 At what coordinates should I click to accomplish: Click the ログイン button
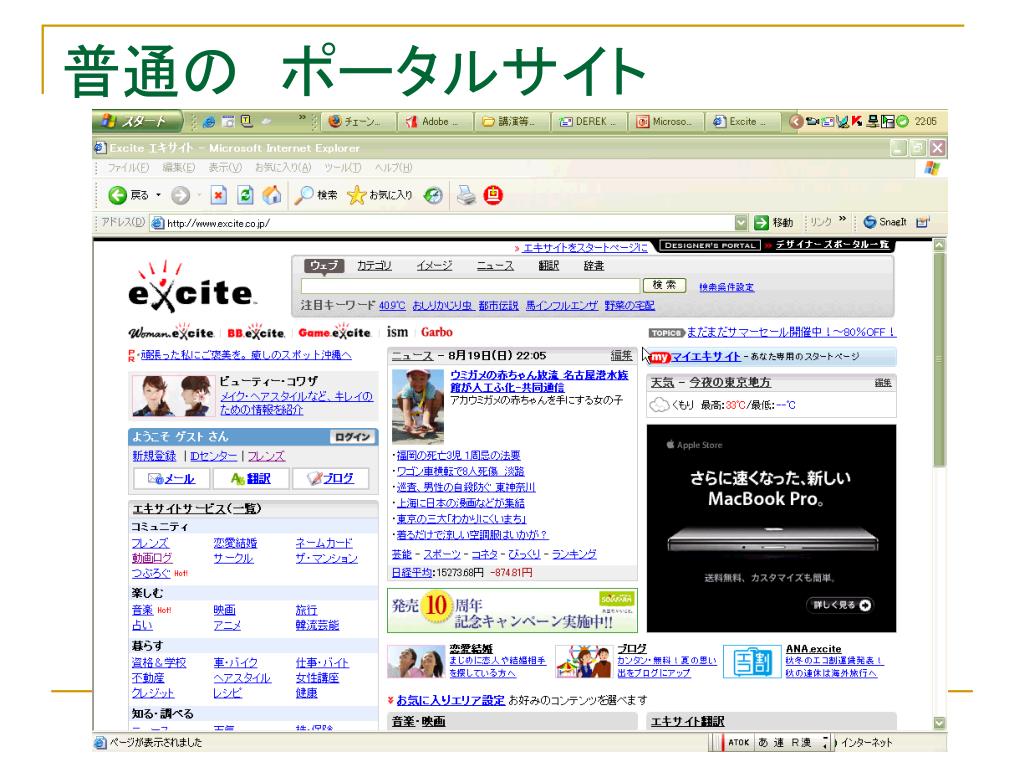[x=353, y=437]
